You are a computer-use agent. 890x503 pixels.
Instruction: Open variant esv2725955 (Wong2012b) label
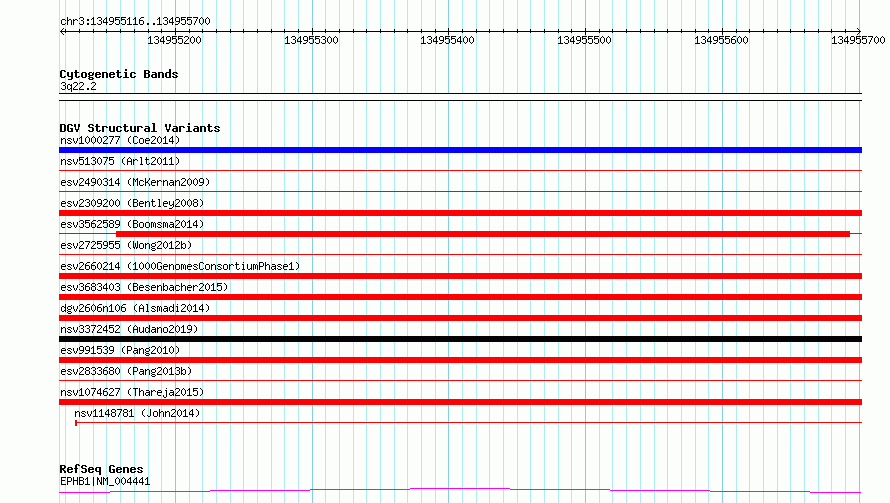[x=126, y=245]
